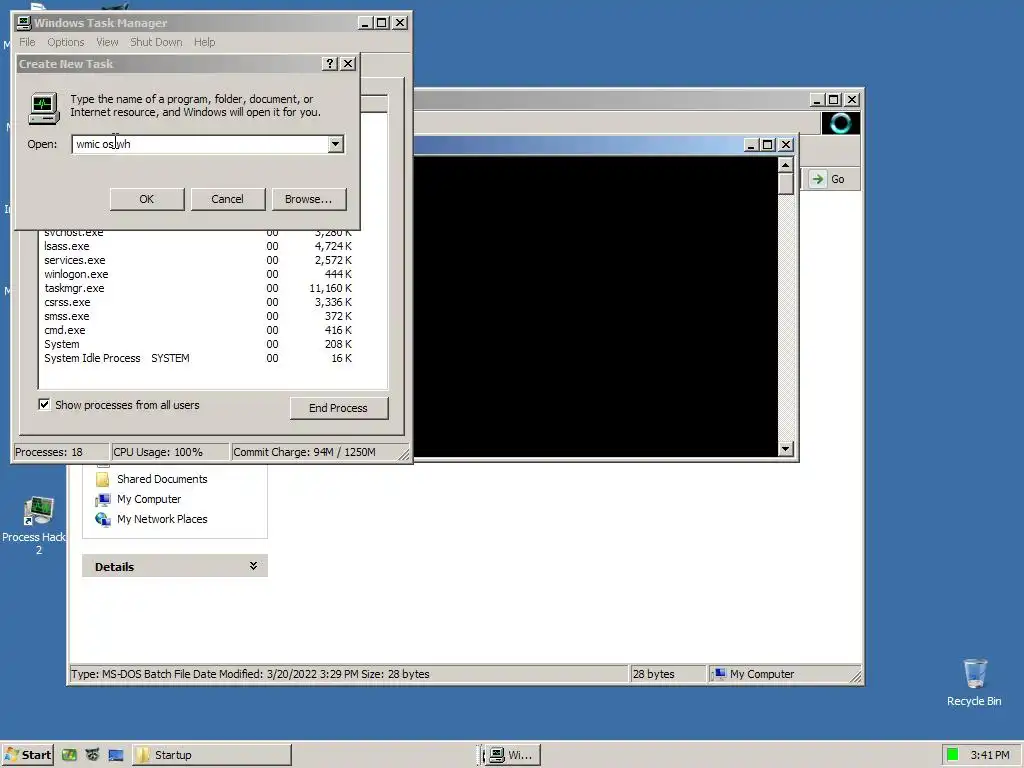1024x768 pixels.
Task: Minimize the Explorer window
Action: click(816, 100)
